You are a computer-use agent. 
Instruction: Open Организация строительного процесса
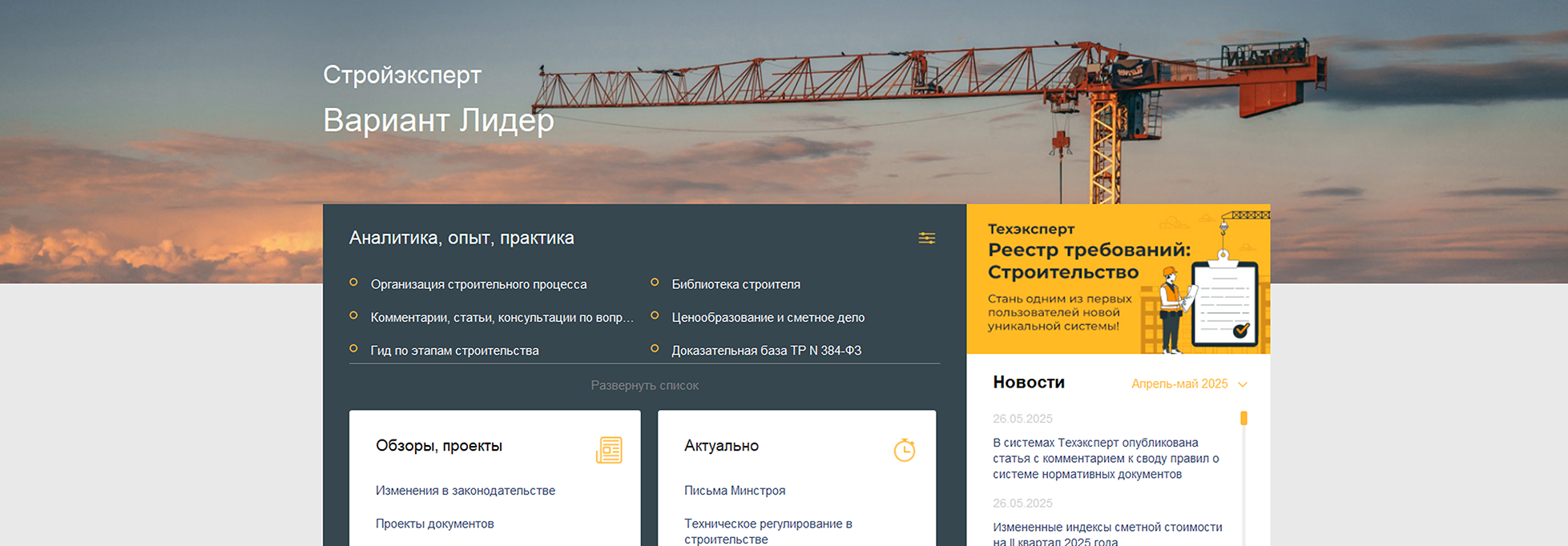tap(478, 284)
